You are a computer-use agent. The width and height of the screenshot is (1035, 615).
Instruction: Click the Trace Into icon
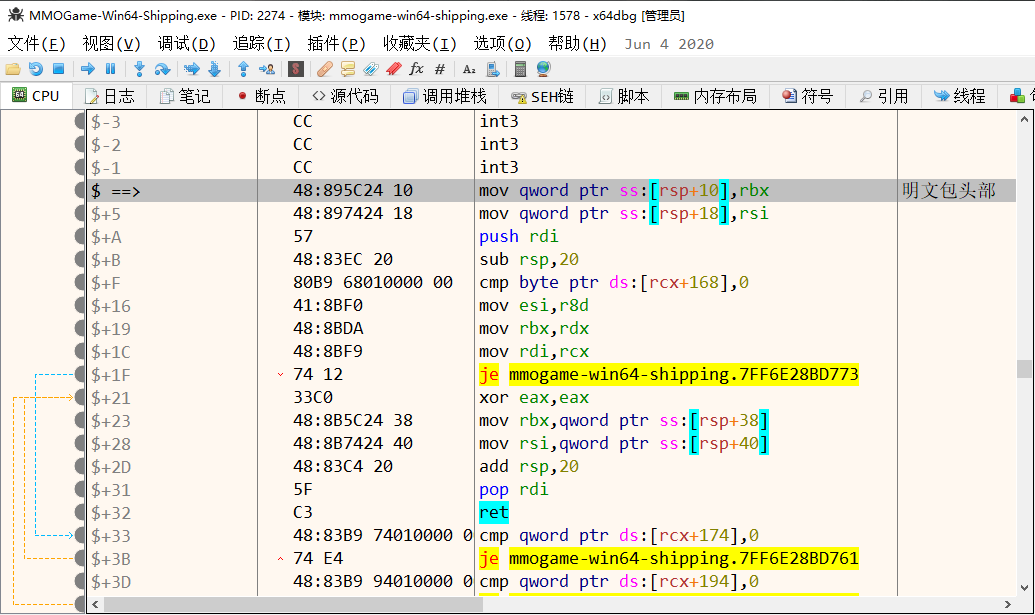click(x=191, y=69)
